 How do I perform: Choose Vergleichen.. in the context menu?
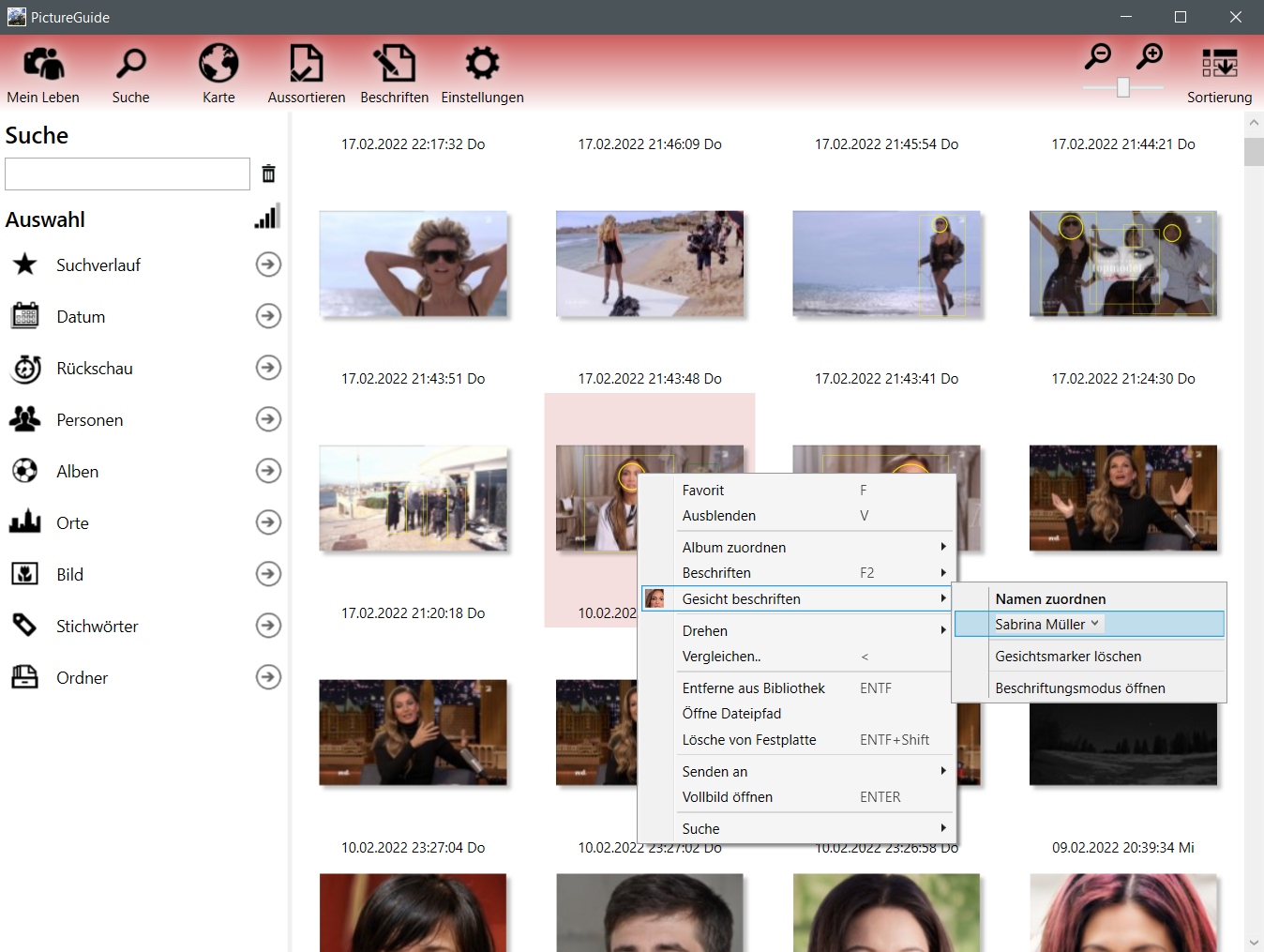(797, 656)
